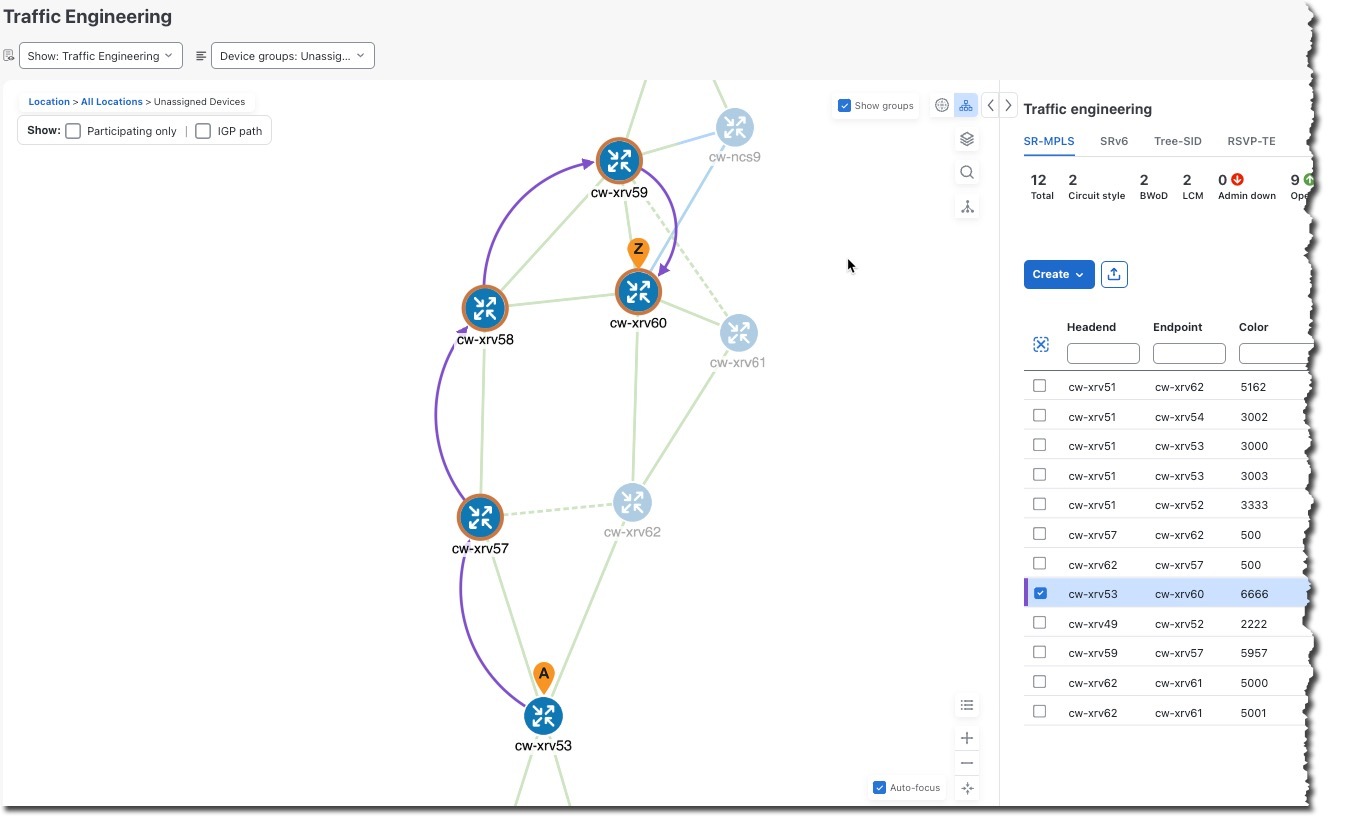Click the search icon on the map
Viewport: 1347px width, 816px height.
tap(966, 172)
